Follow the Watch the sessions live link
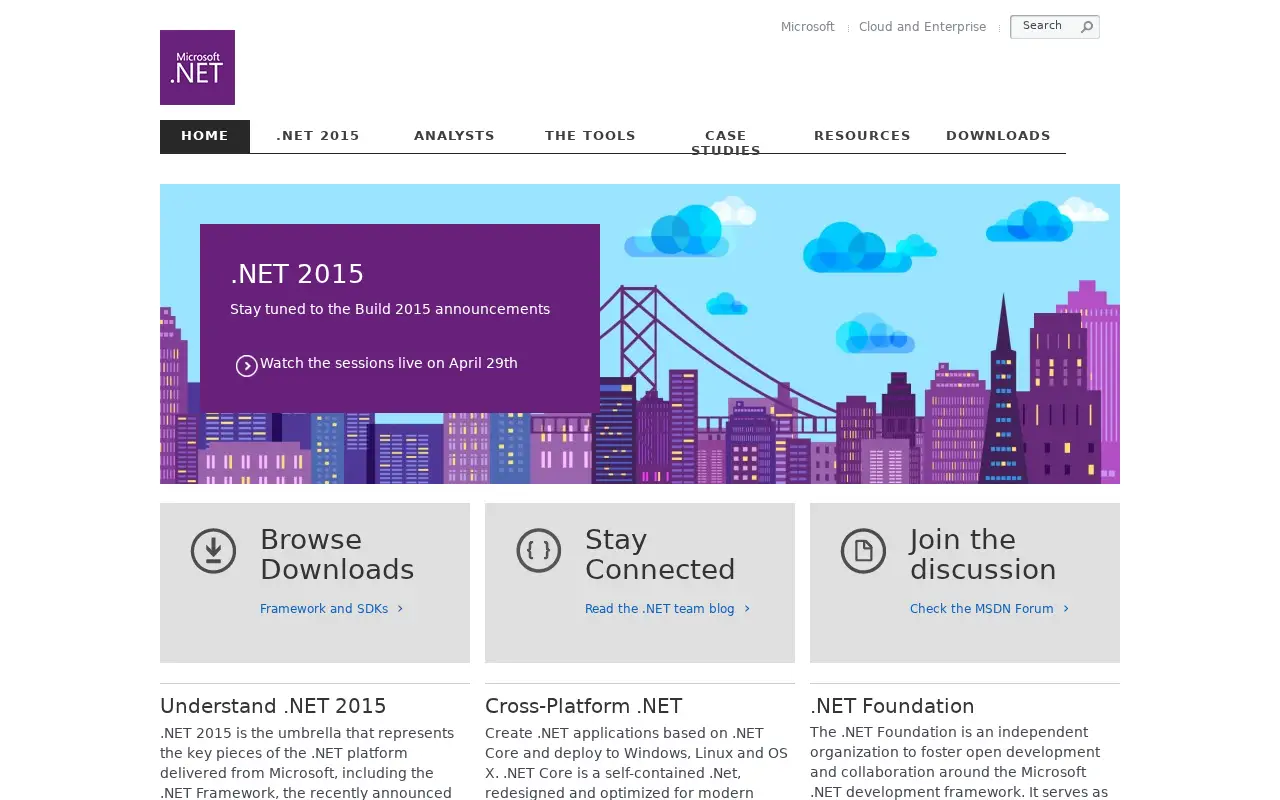Screen dimensions: 1280x800 [x=389, y=363]
